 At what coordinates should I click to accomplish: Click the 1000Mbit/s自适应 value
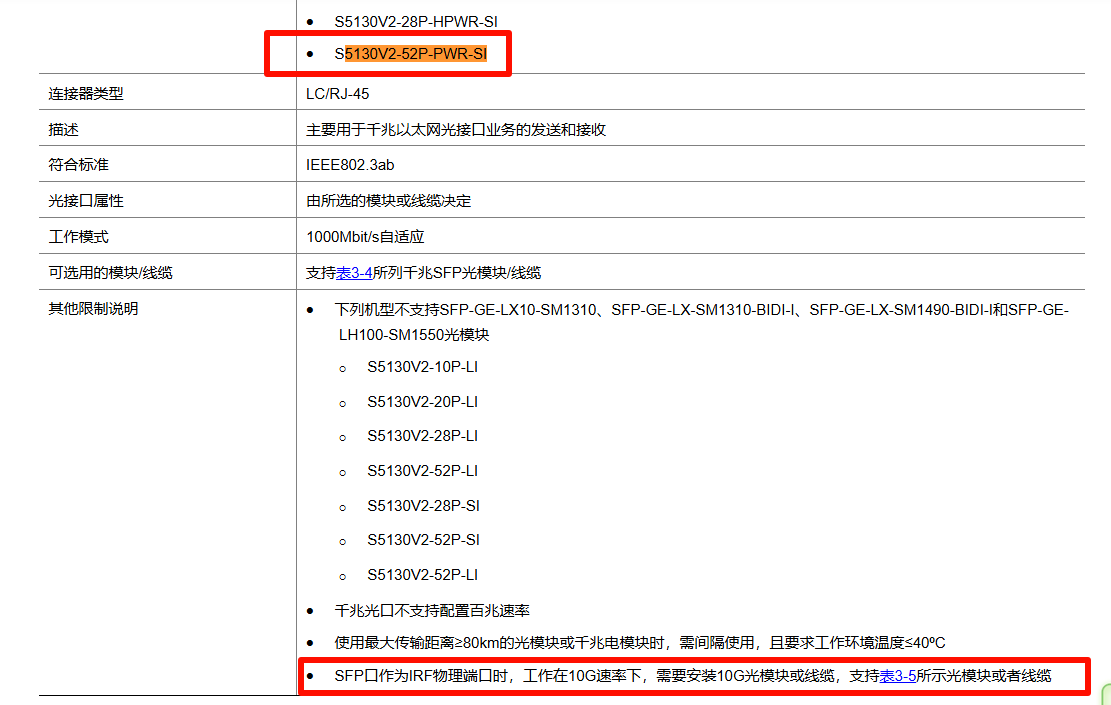(365, 237)
